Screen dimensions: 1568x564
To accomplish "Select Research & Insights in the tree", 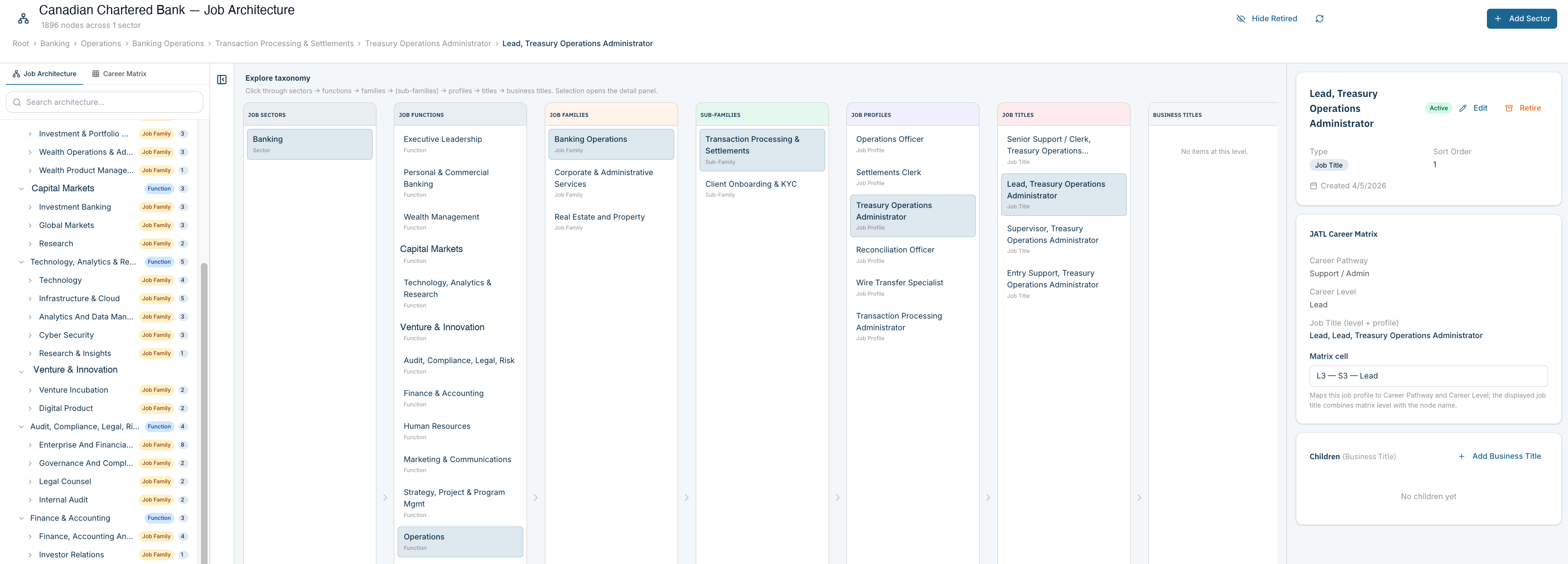I will [x=75, y=354].
